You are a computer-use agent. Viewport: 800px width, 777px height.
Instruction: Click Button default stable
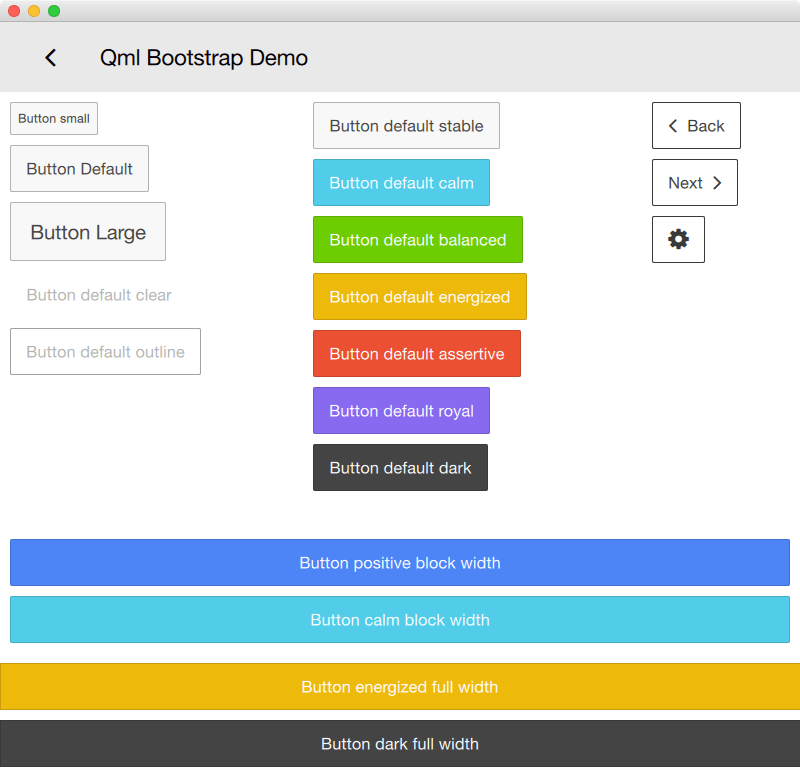tap(406, 125)
